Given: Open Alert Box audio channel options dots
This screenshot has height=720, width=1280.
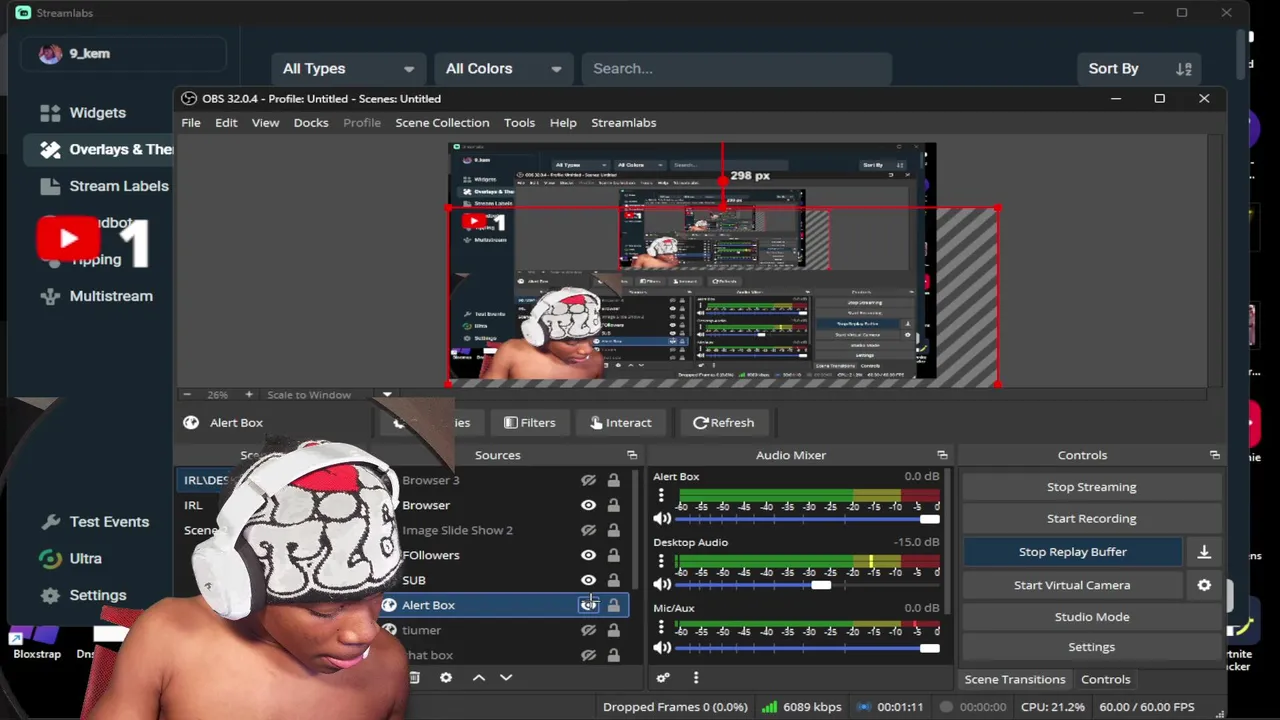Looking at the screenshot, I should click(x=661, y=496).
